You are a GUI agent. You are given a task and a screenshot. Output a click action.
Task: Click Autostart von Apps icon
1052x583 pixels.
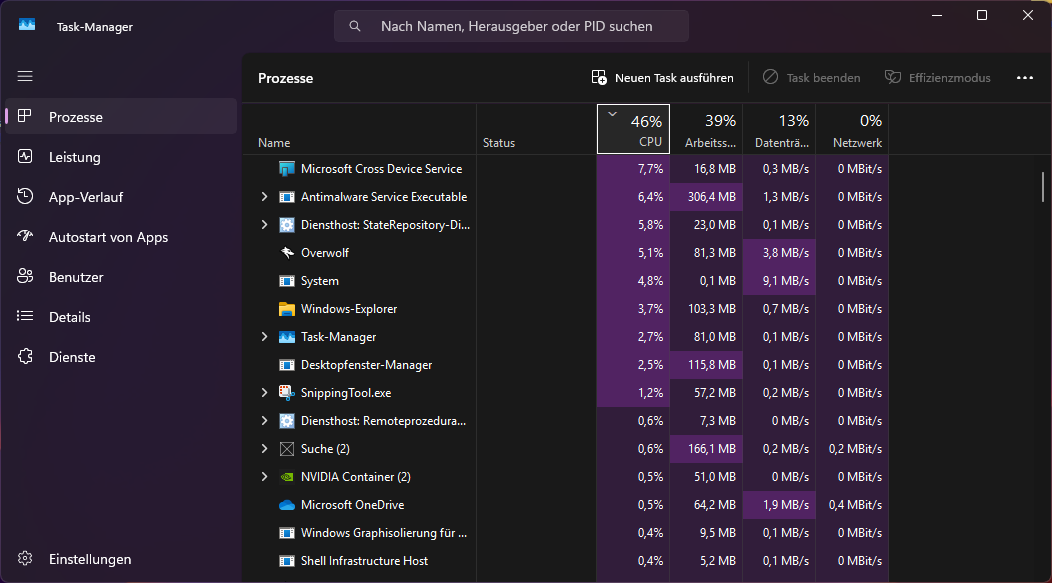click(26, 237)
